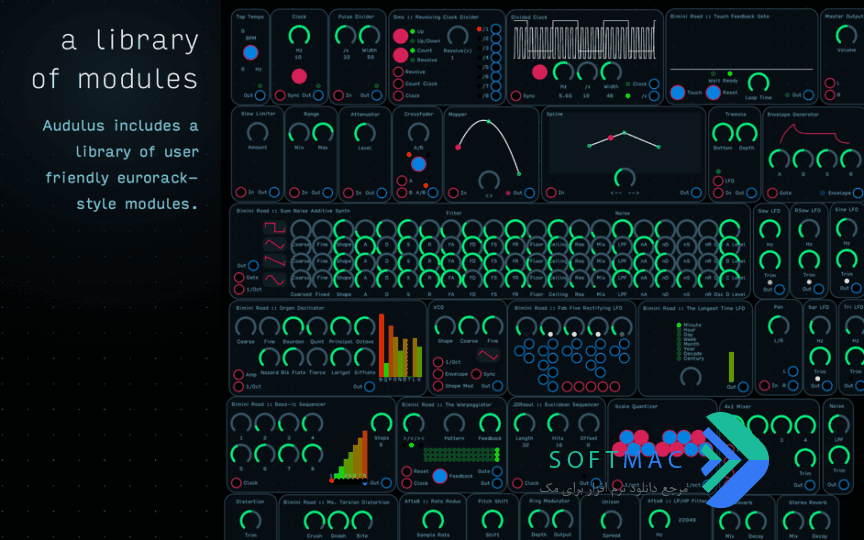Image resolution: width=864 pixels, height=540 pixels.
Task: Select the In port of Mapper module
Action: click(453, 193)
